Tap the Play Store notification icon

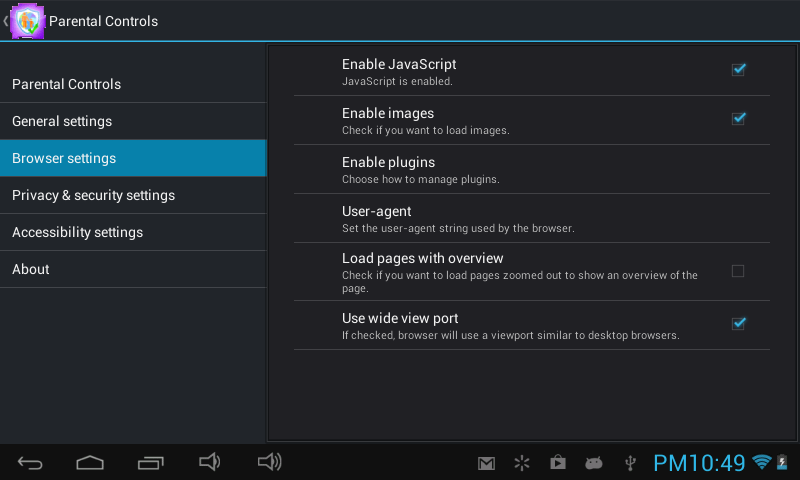(557, 462)
